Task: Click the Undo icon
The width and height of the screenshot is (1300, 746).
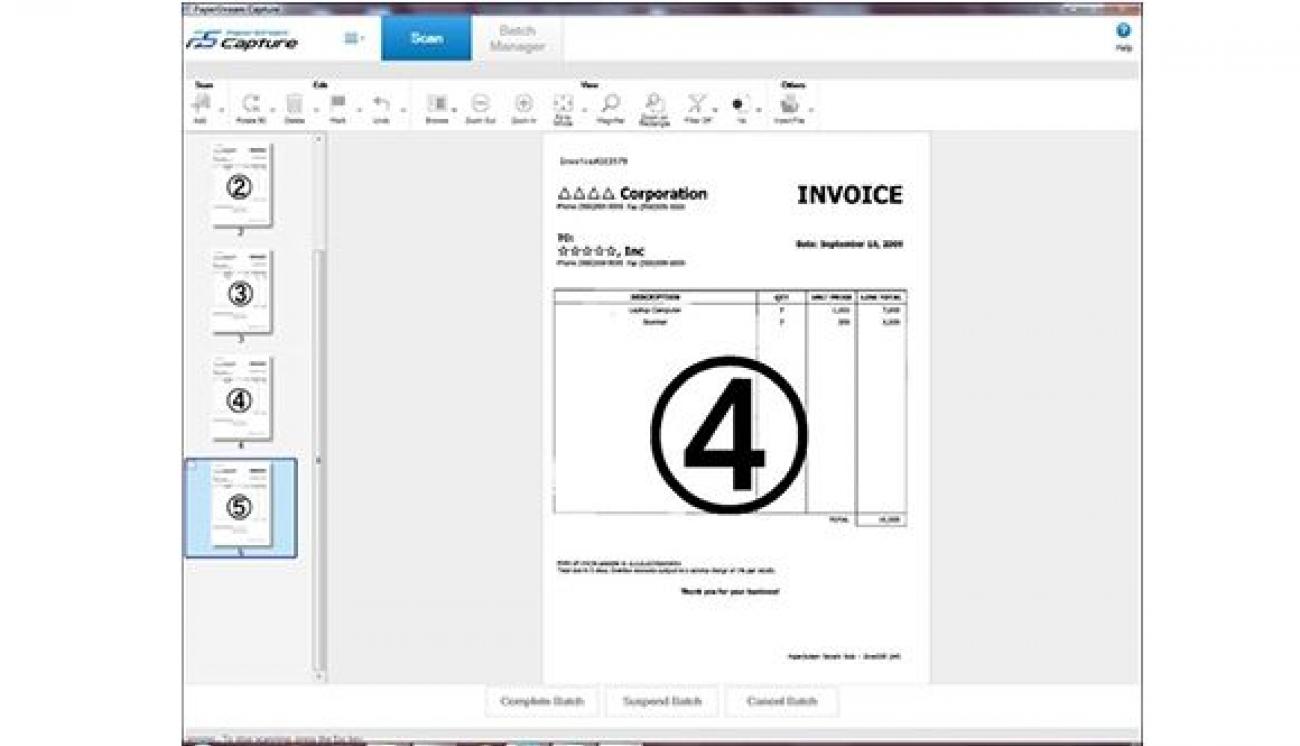Action: coord(381,104)
